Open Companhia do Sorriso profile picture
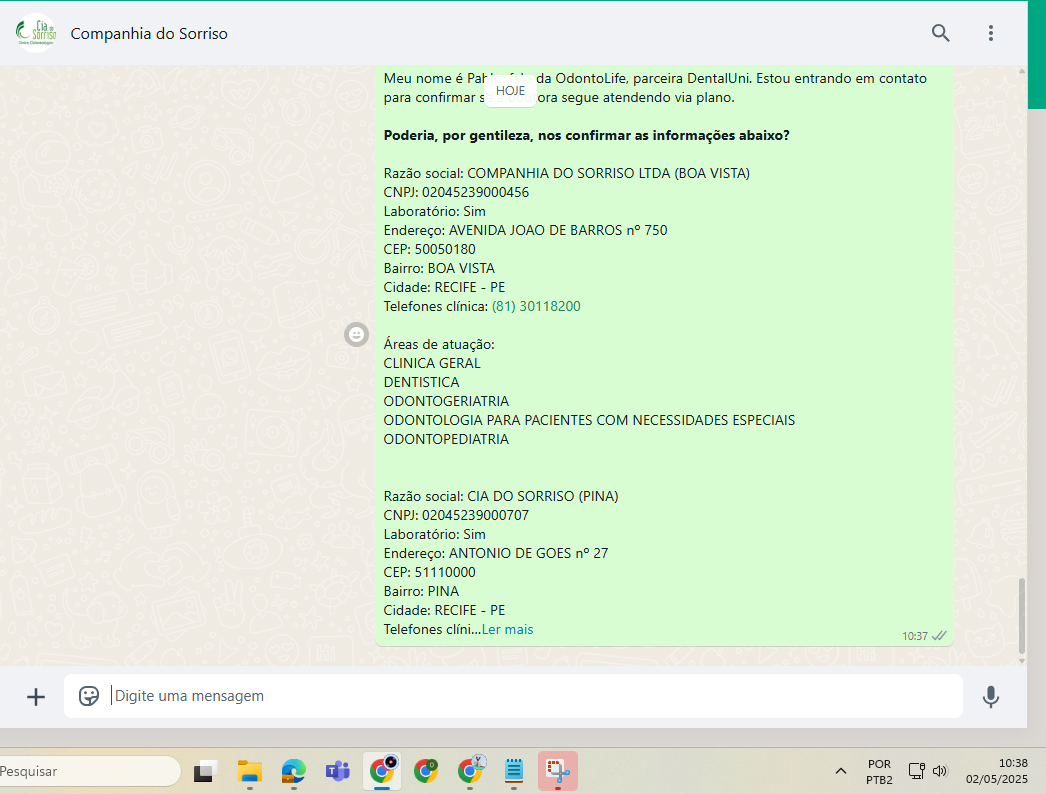The height and width of the screenshot is (794, 1046). pyautogui.click(x=36, y=33)
